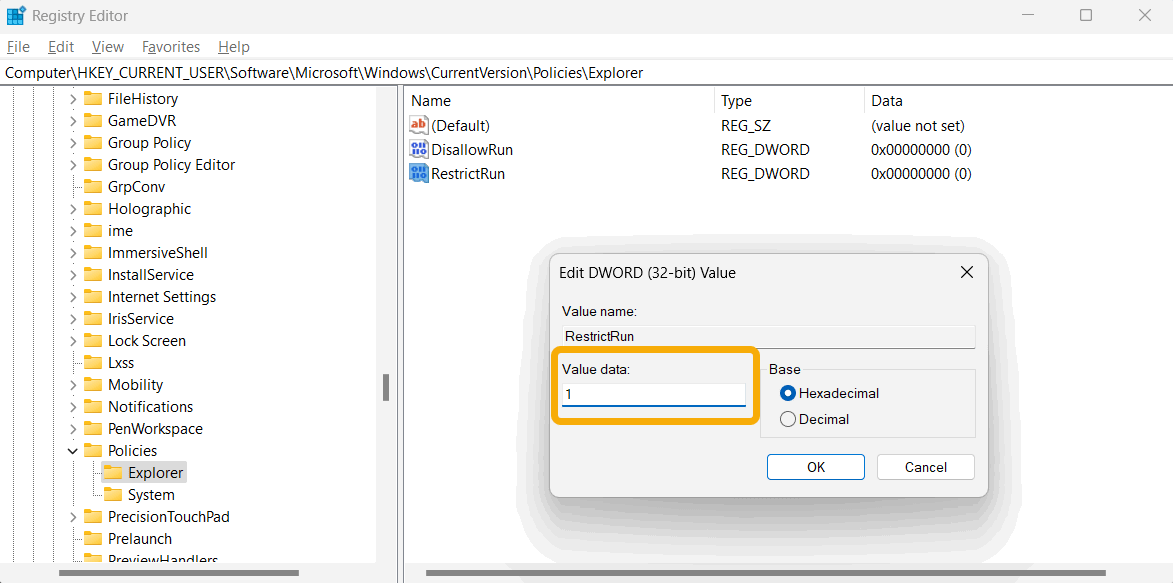This screenshot has width=1173, height=583.
Task: Click the "(value not set)" data cell
Action: pos(918,125)
